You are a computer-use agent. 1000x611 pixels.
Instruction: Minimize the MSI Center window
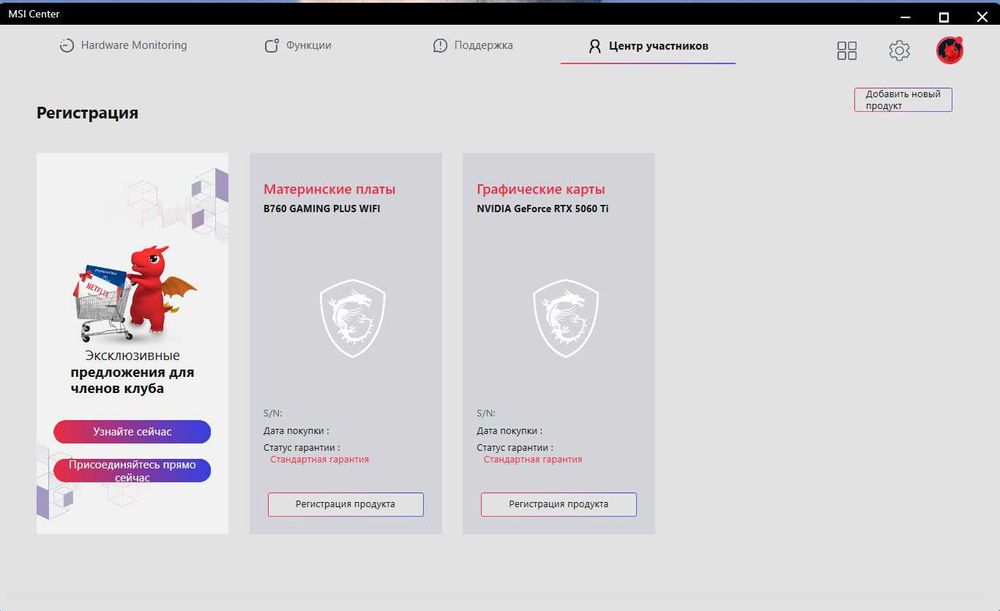coord(906,17)
